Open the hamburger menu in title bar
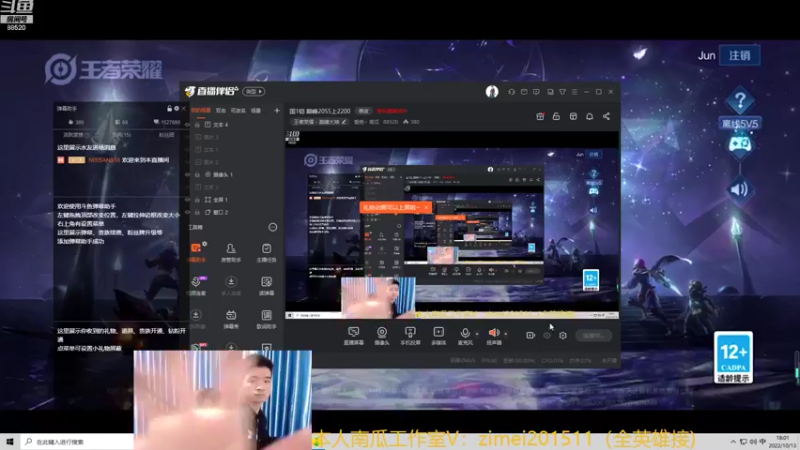This screenshot has height=450, width=800. pos(574,92)
